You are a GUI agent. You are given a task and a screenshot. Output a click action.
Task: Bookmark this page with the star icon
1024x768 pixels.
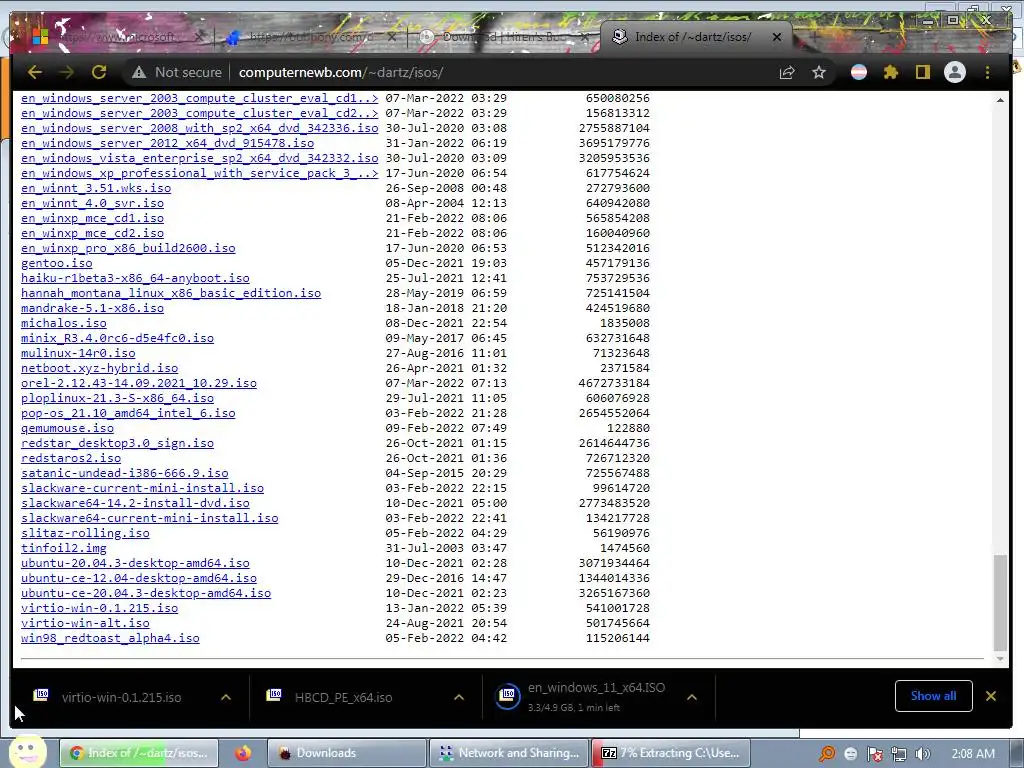[x=819, y=72]
